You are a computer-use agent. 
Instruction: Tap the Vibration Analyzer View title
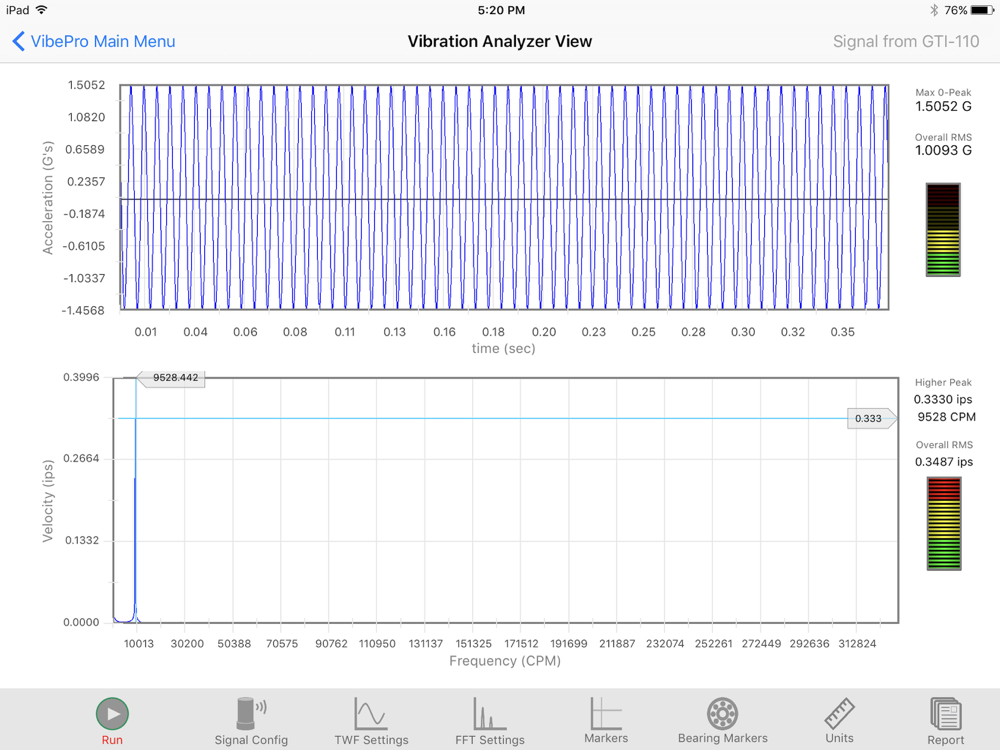[x=499, y=41]
